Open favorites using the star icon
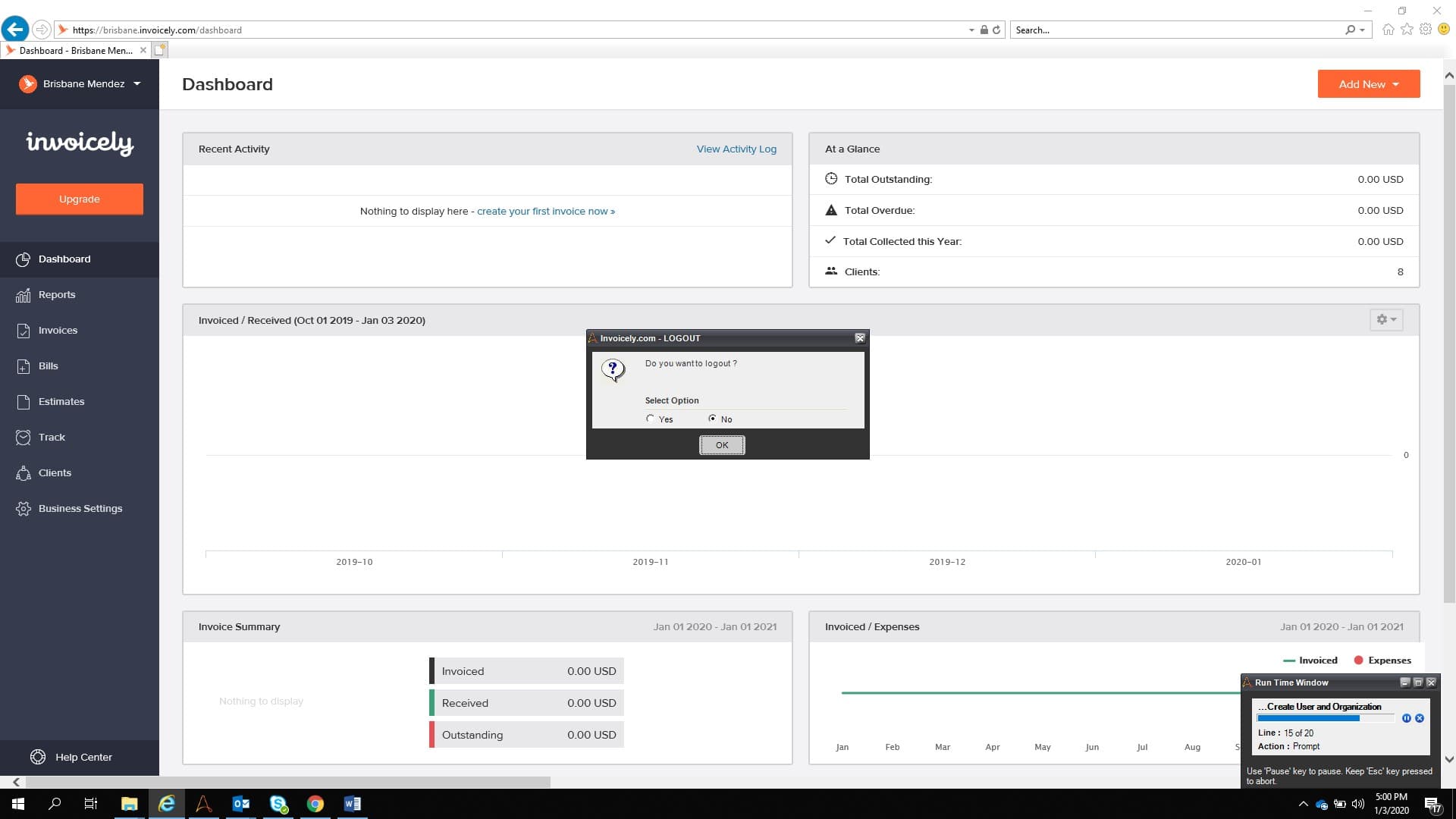Screen dimensions: 1456x819 coord(1407,30)
